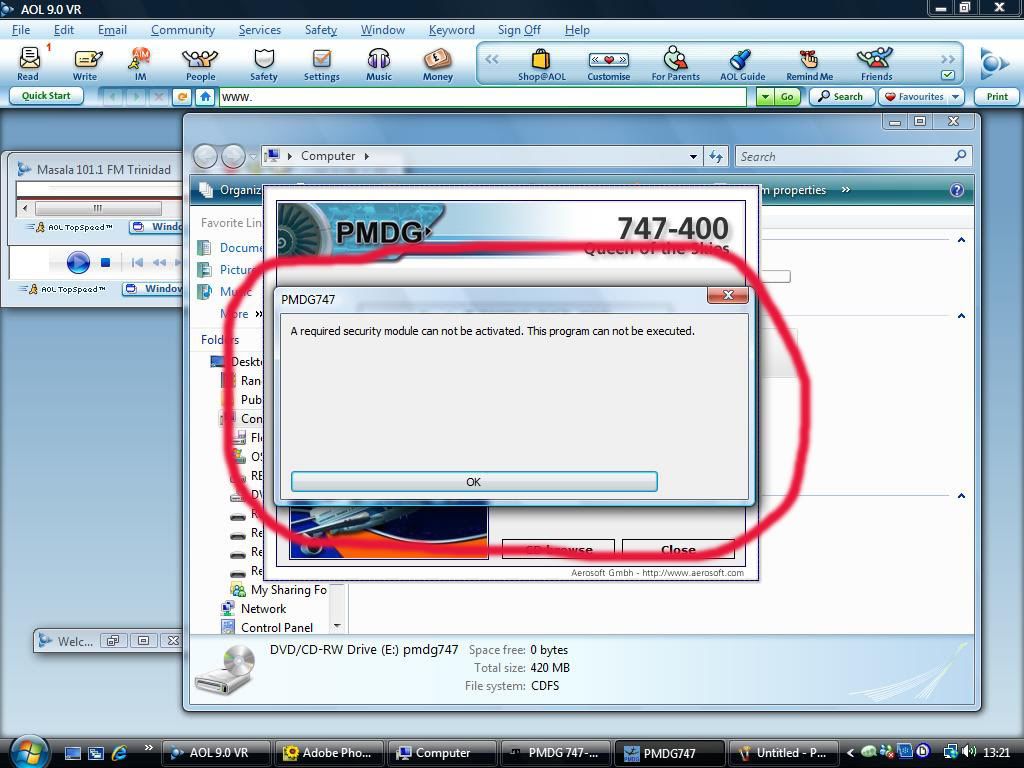Play Masala 101.1 FM radio

click(78, 263)
